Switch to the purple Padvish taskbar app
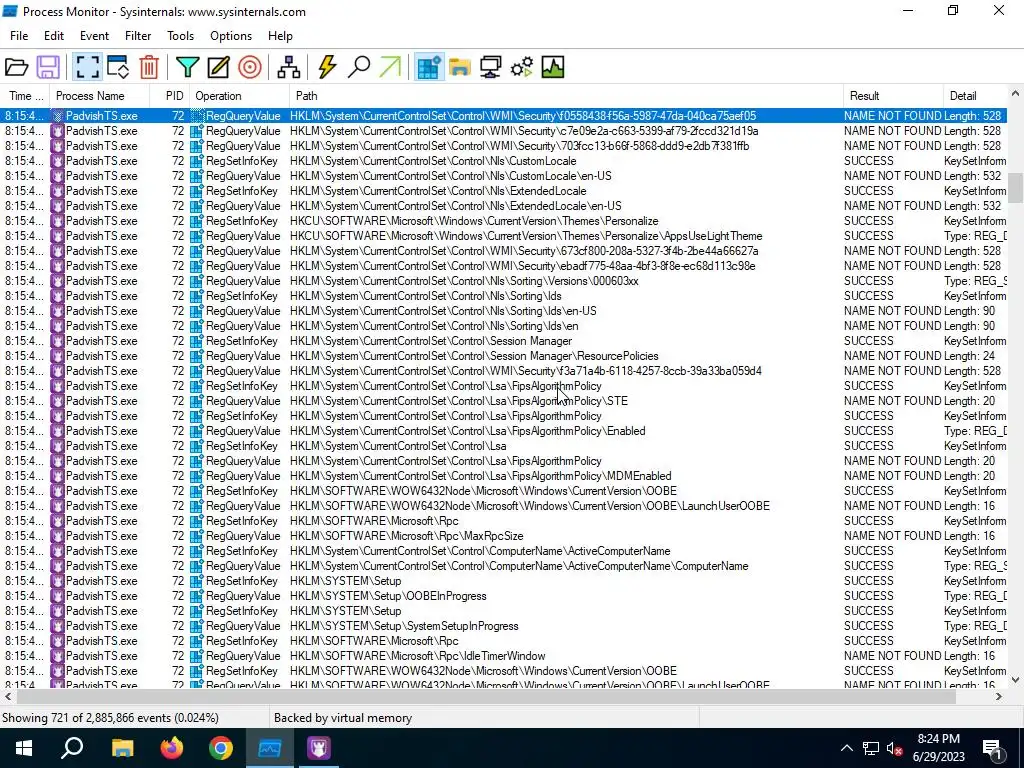 coord(319,748)
